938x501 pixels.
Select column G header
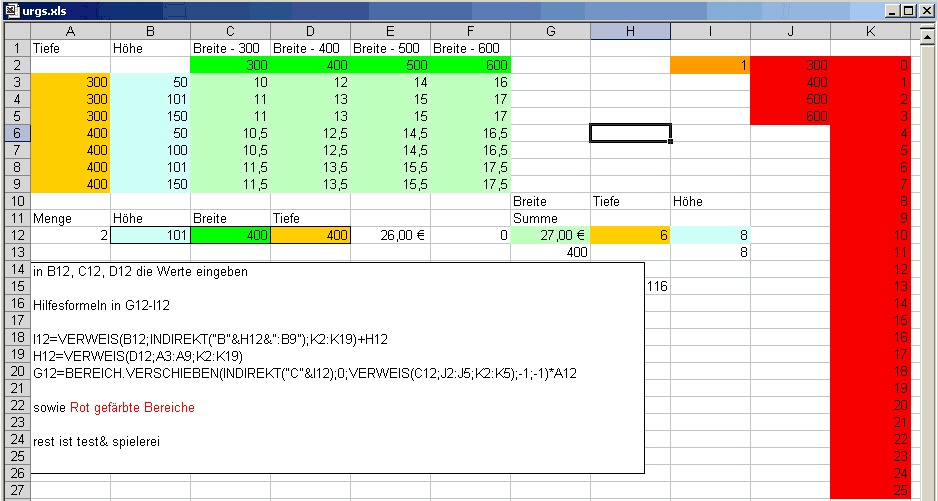pyautogui.click(x=550, y=31)
